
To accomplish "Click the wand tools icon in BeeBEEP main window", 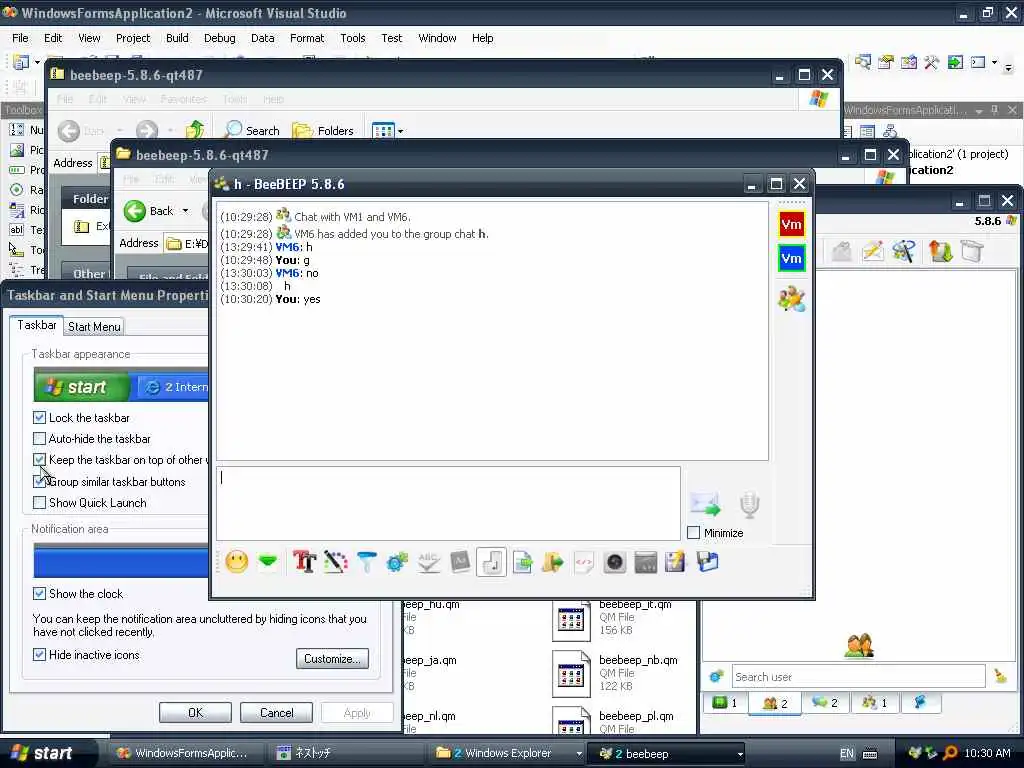I will [904, 251].
